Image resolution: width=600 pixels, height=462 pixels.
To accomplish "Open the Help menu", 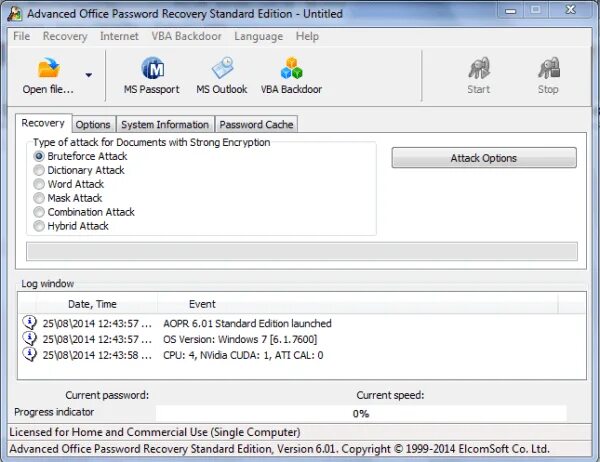I will pyautogui.click(x=307, y=36).
